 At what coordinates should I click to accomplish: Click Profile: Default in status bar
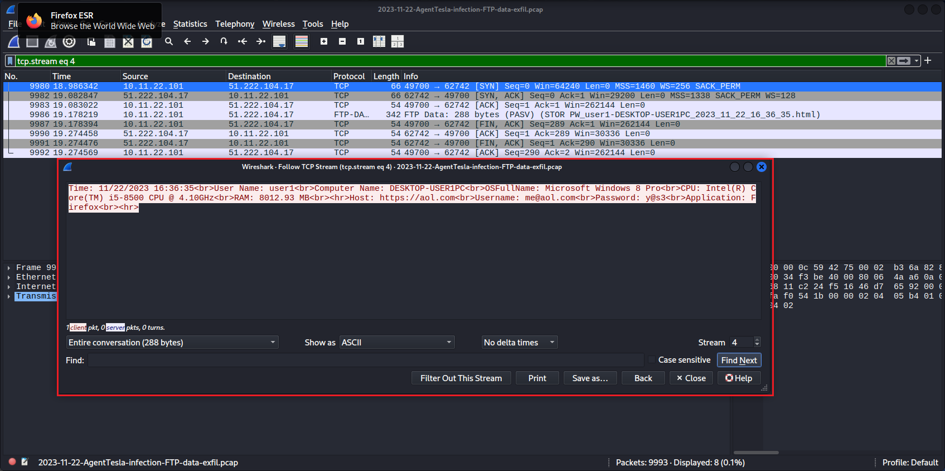click(x=911, y=463)
